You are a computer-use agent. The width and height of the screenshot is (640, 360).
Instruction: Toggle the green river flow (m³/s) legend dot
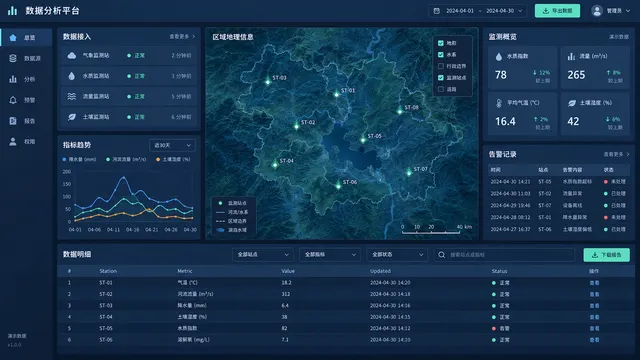[x=108, y=160]
